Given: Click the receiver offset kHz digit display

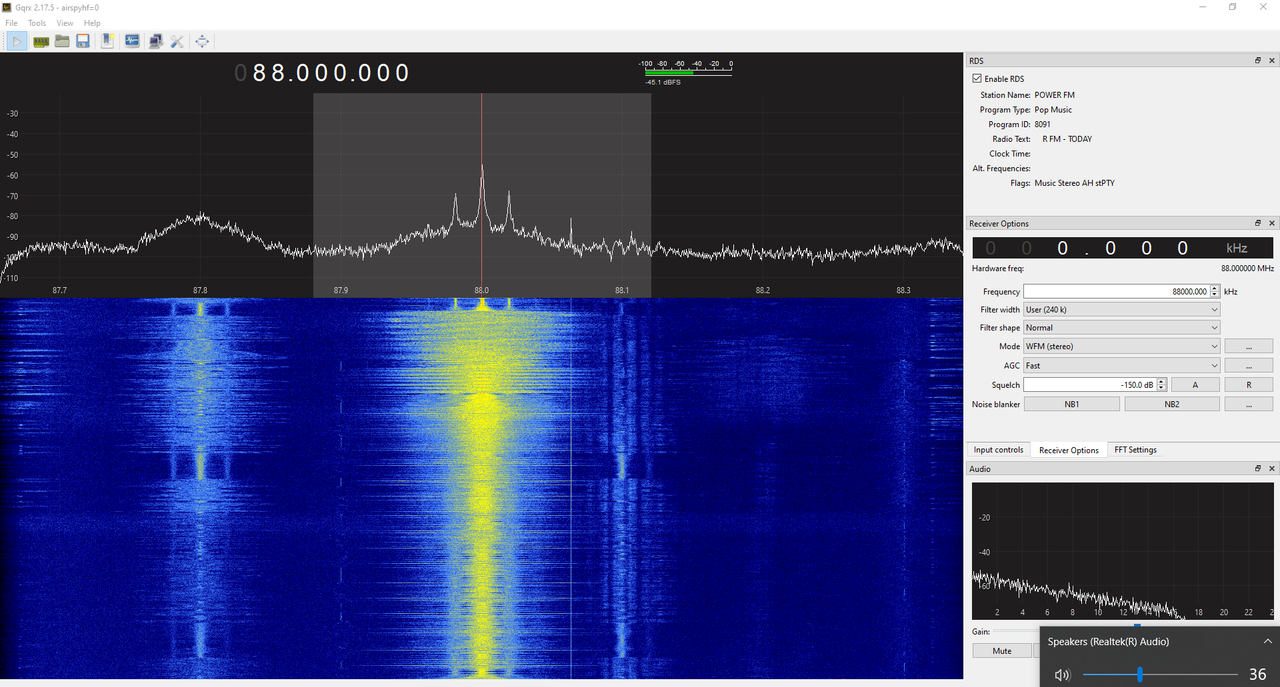Looking at the screenshot, I should point(1121,248).
